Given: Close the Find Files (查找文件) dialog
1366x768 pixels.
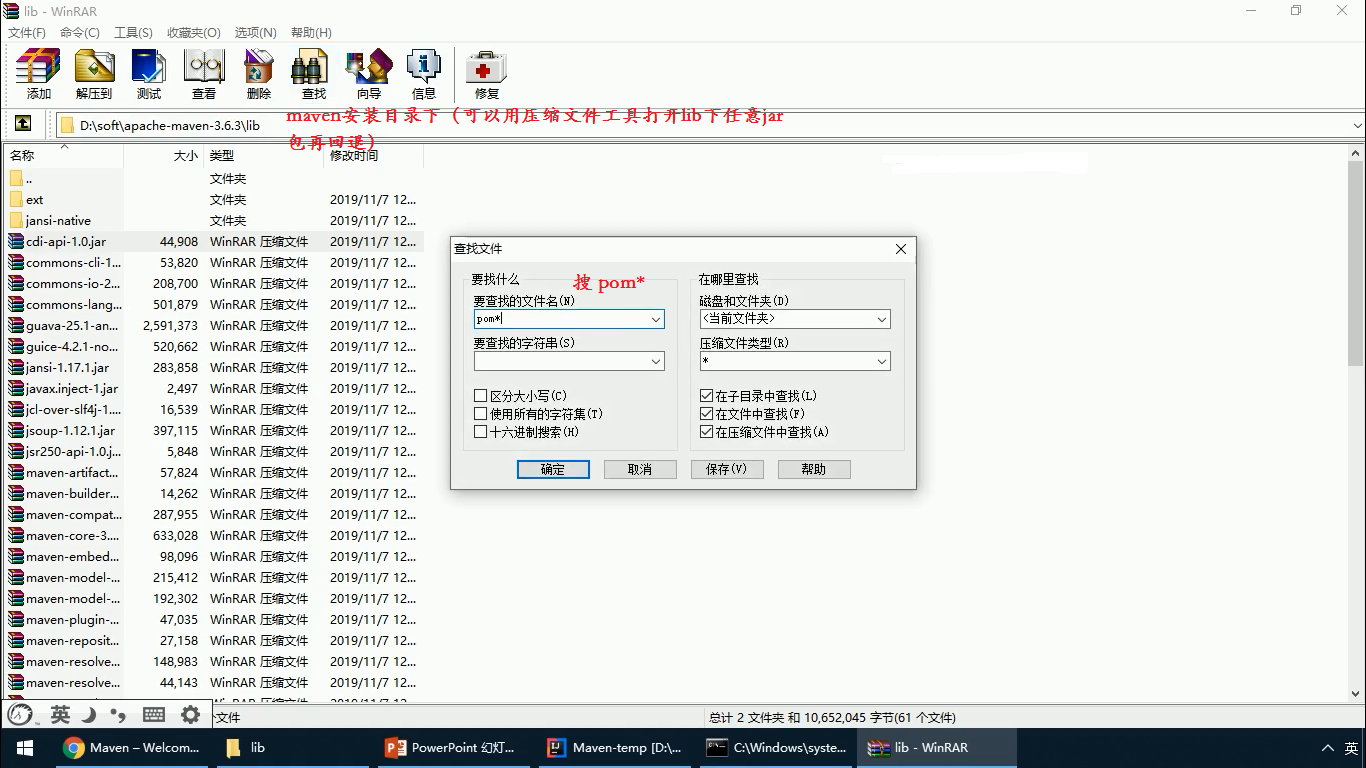Looking at the screenshot, I should (900, 249).
